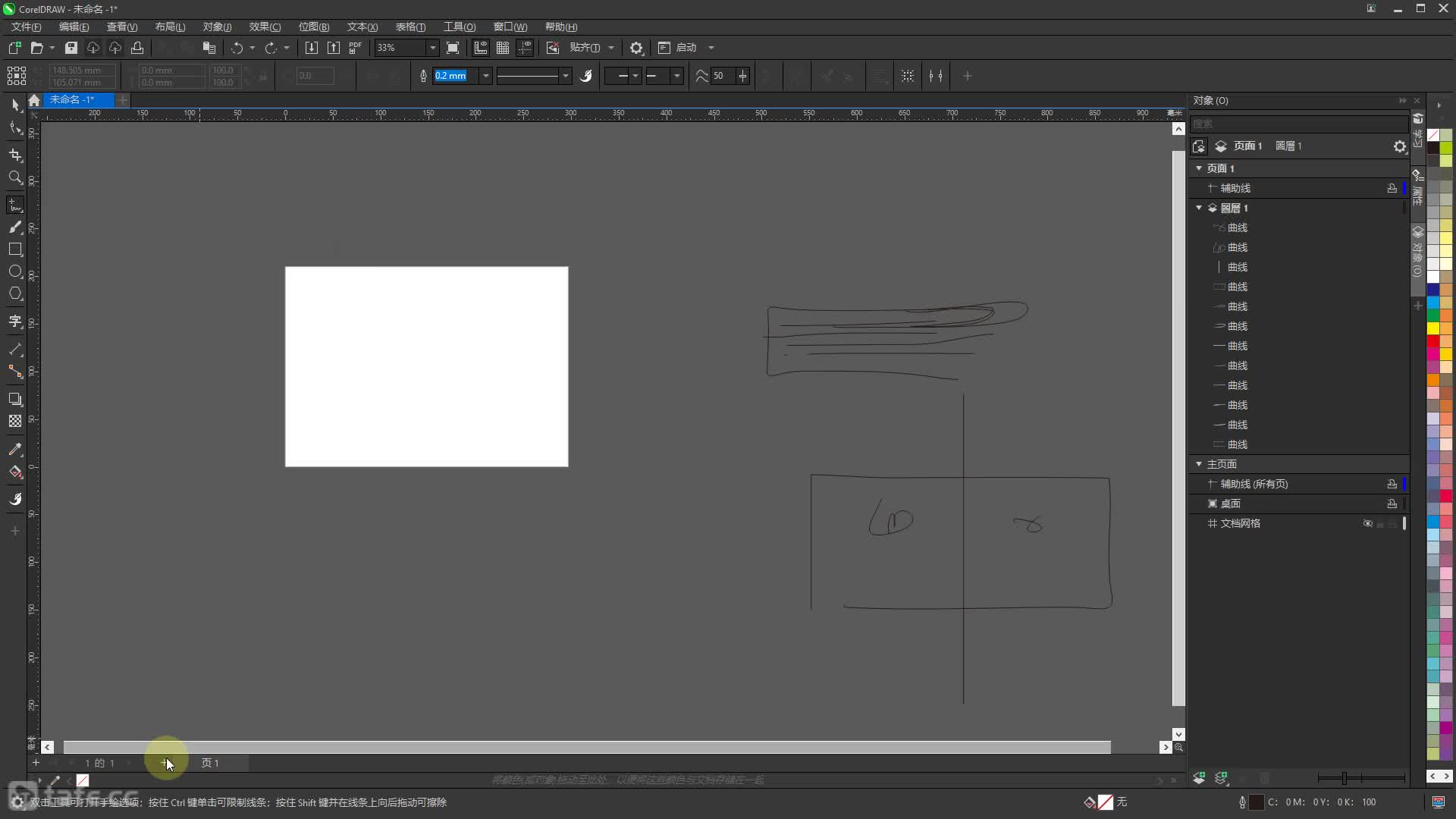Toggle the Show rulers button
1456x819 pixels.
pyautogui.click(x=480, y=48)
